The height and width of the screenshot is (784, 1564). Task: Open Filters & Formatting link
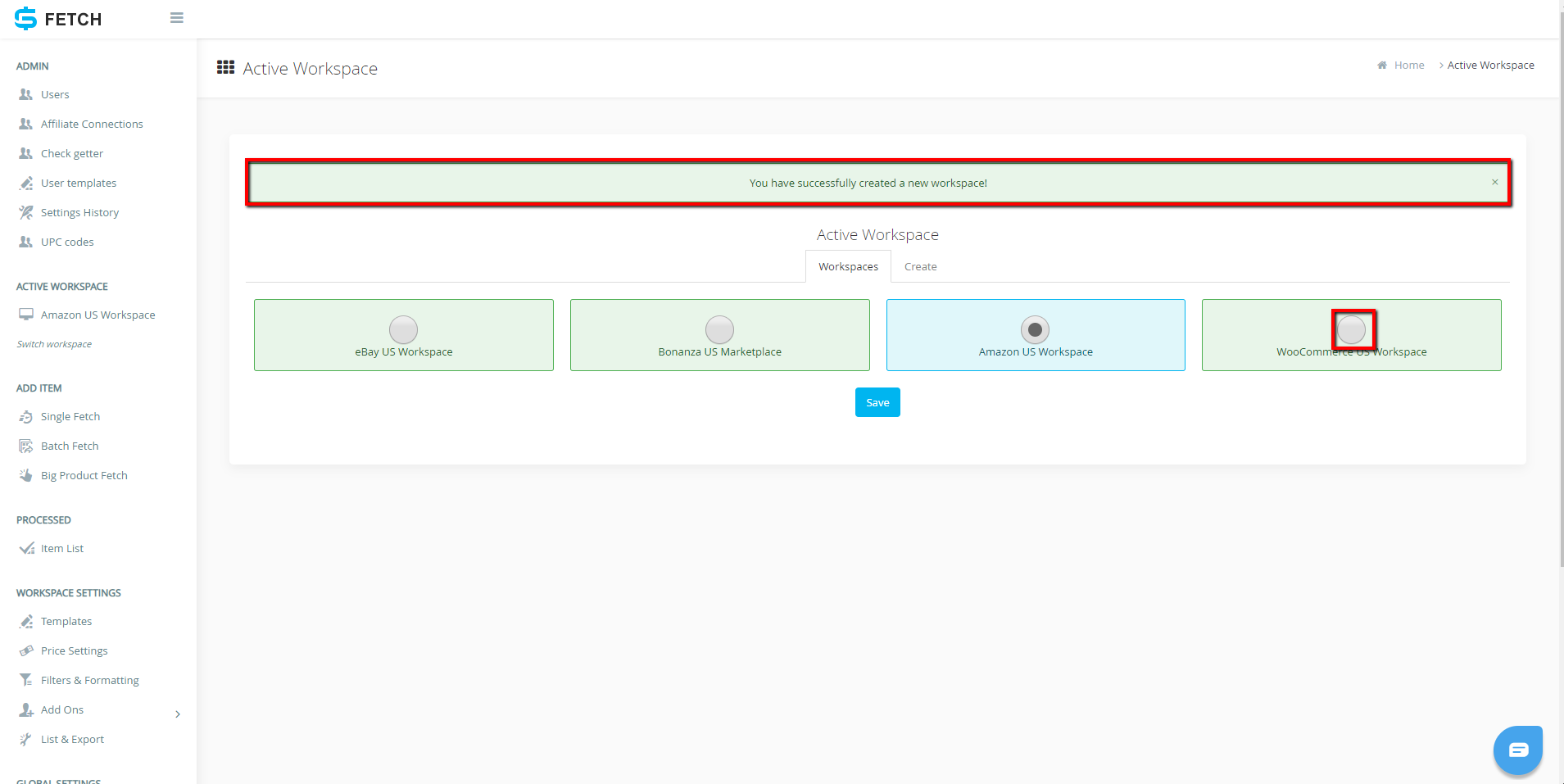[x=90, y=680]
